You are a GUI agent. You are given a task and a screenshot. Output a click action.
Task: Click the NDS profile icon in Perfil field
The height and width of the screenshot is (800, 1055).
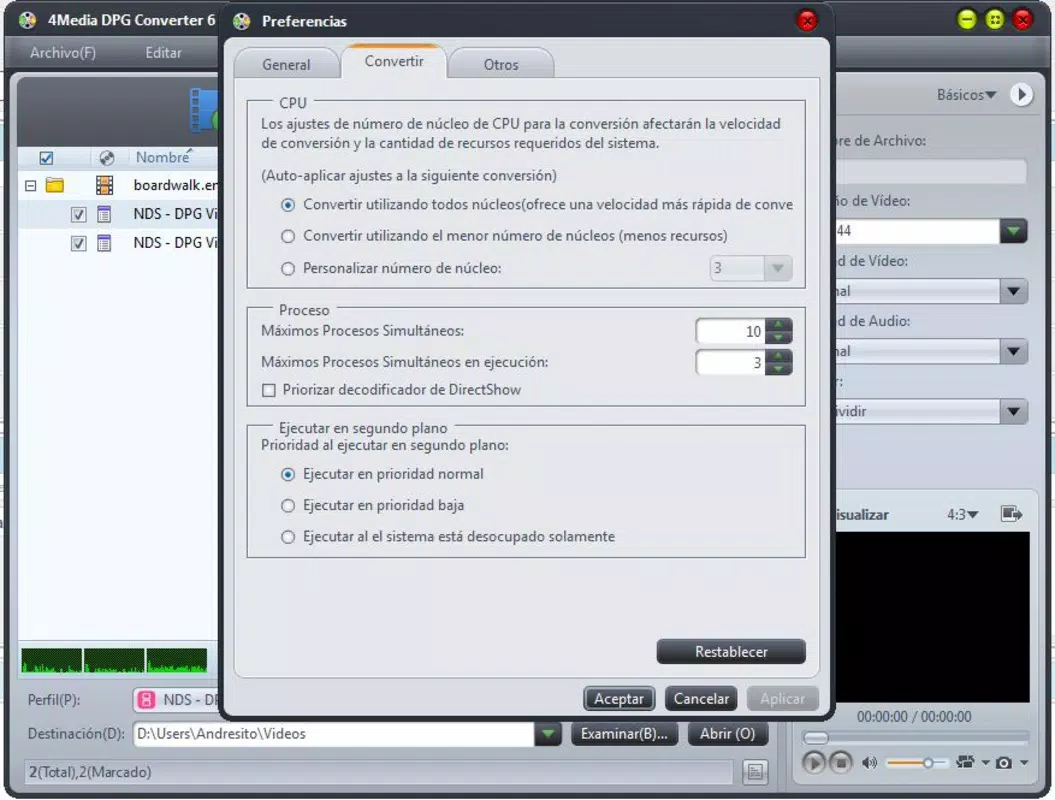coord(146,700)
